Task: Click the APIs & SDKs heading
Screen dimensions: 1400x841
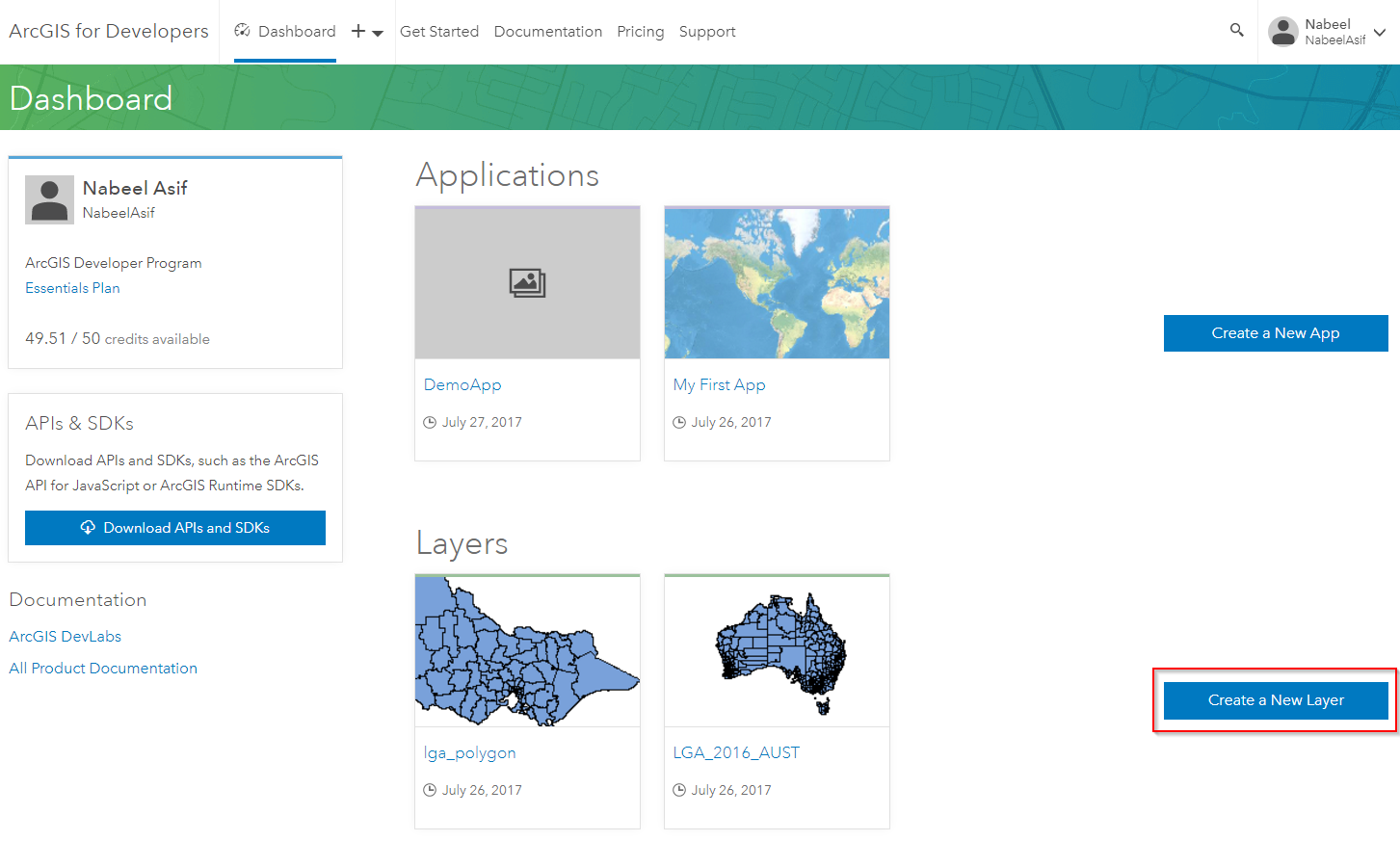Action: pos(79,423)
